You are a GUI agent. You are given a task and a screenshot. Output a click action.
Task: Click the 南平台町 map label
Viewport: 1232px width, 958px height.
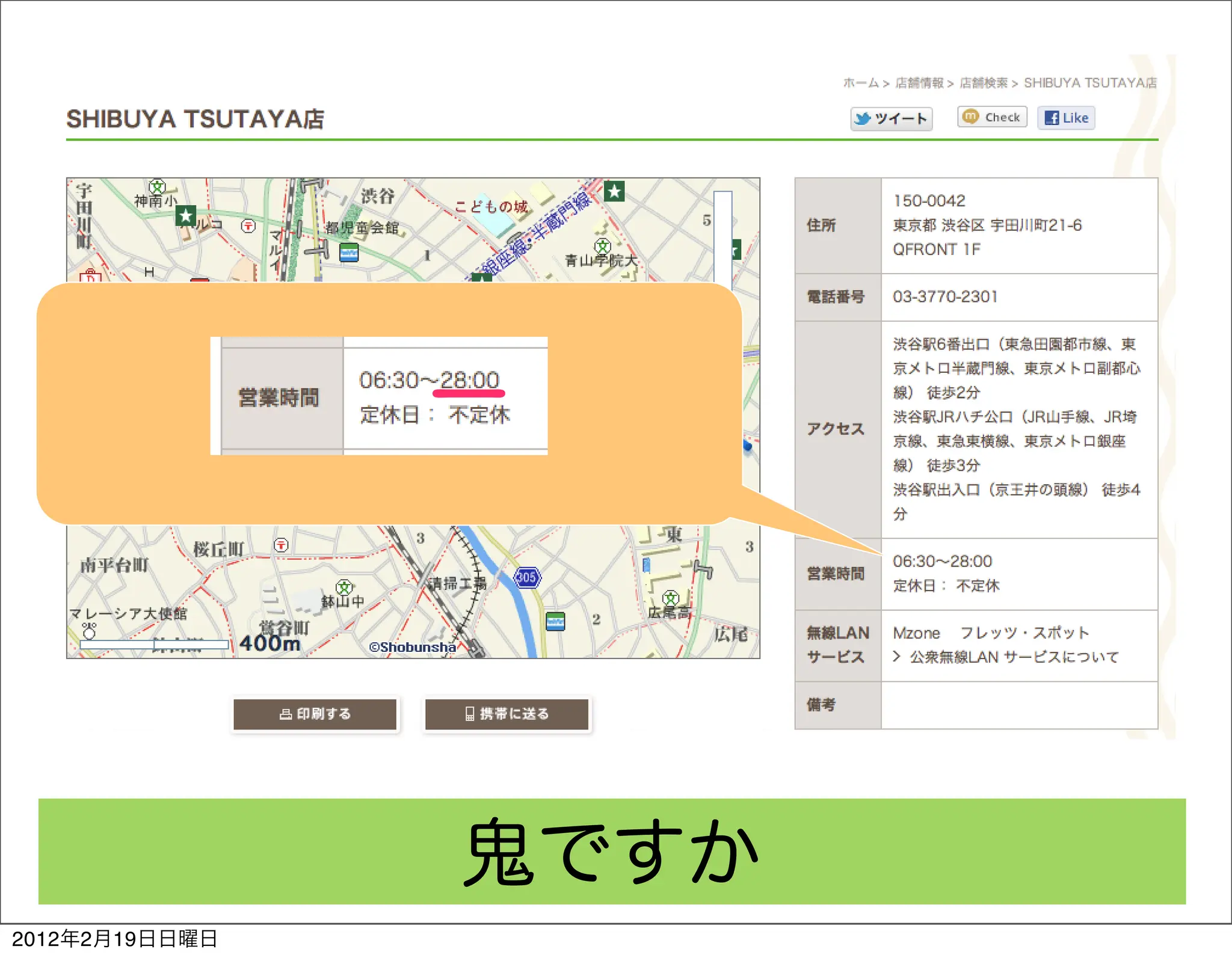(x=114, y=565)
